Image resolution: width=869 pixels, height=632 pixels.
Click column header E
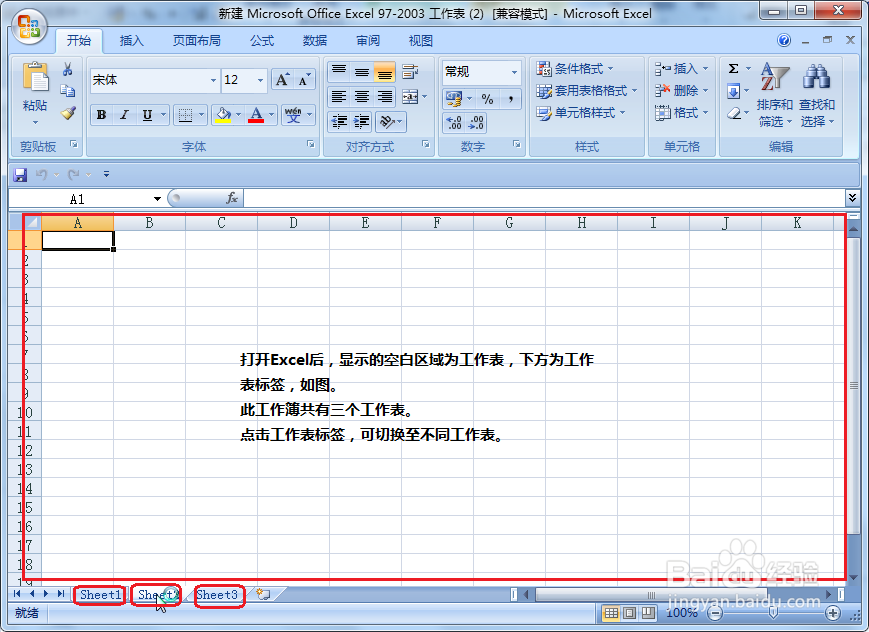pyautogui.click(x=365, y=223)
